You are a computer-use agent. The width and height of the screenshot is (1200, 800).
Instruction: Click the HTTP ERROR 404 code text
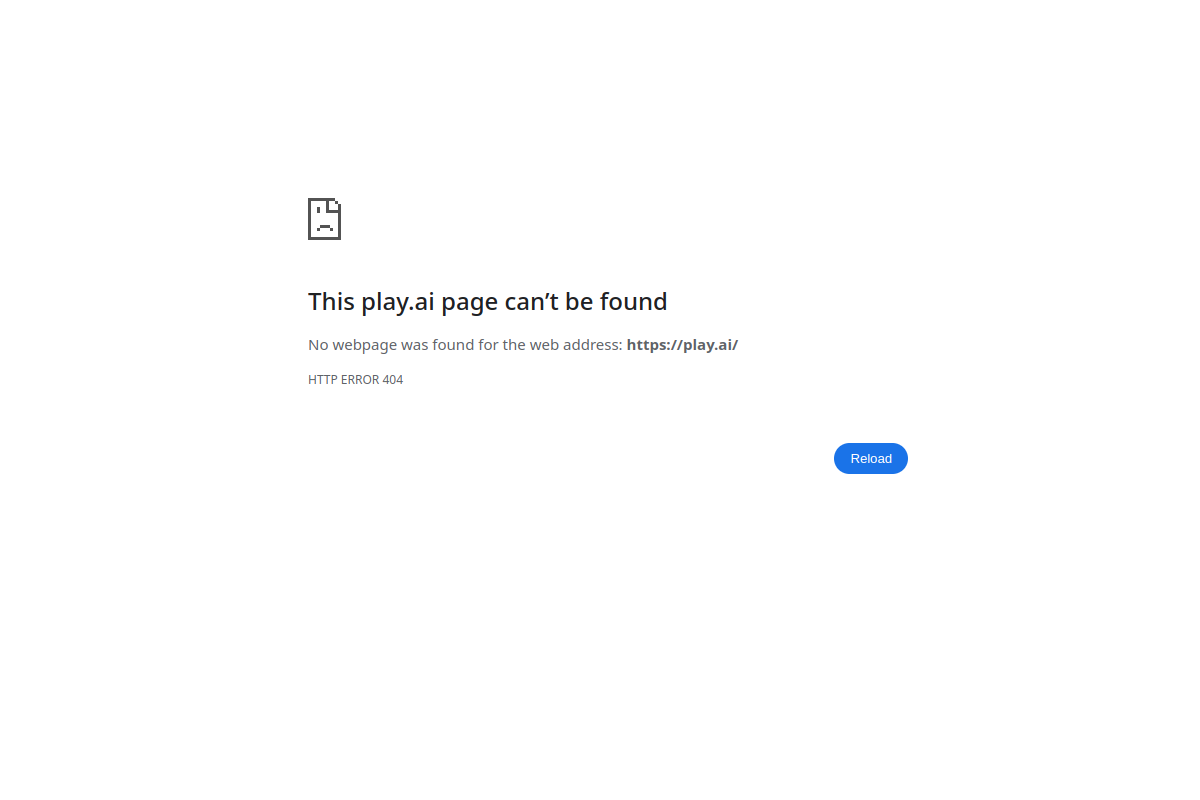coord(355,380)
